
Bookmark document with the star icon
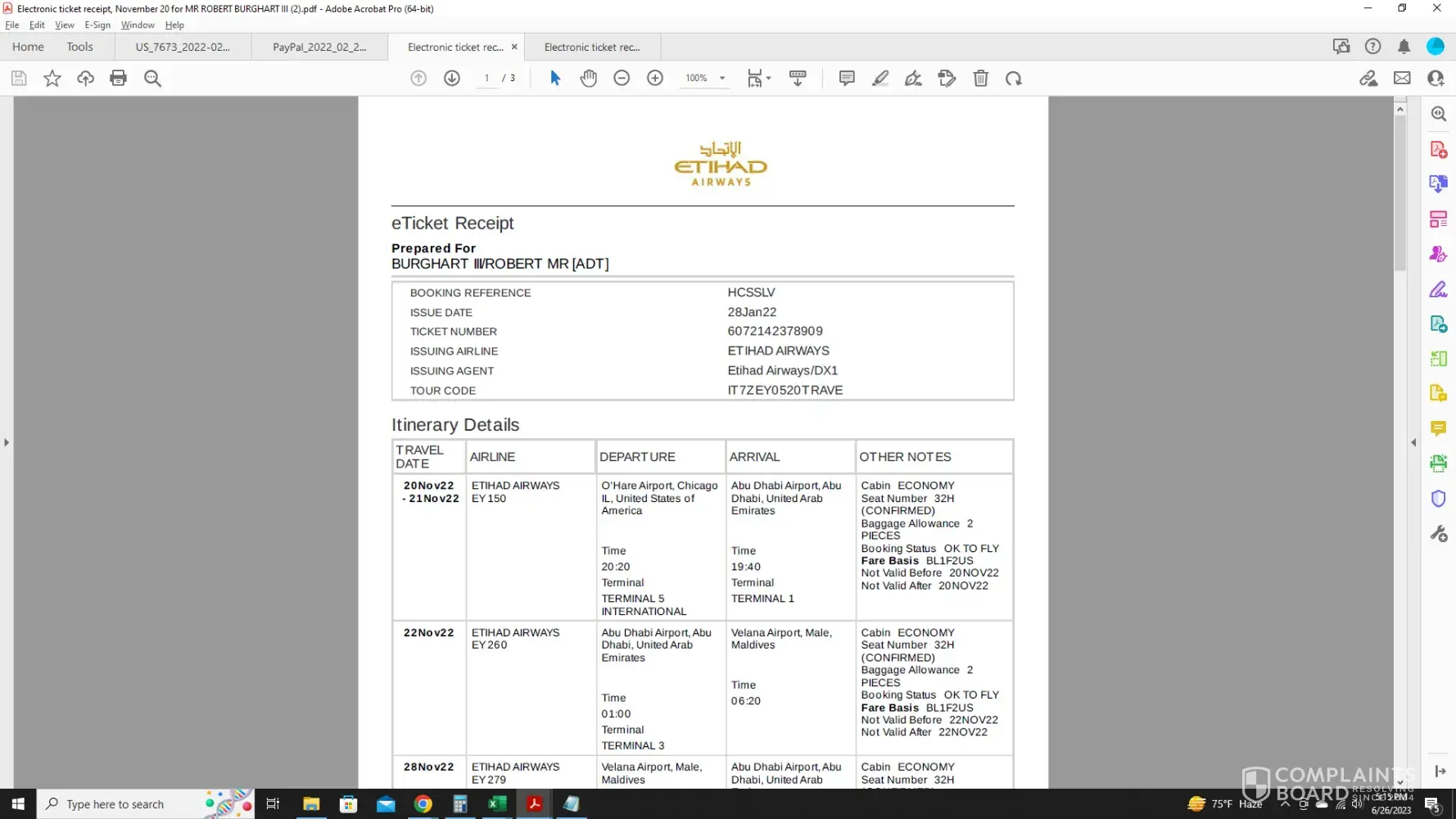(x=52, y=79)
